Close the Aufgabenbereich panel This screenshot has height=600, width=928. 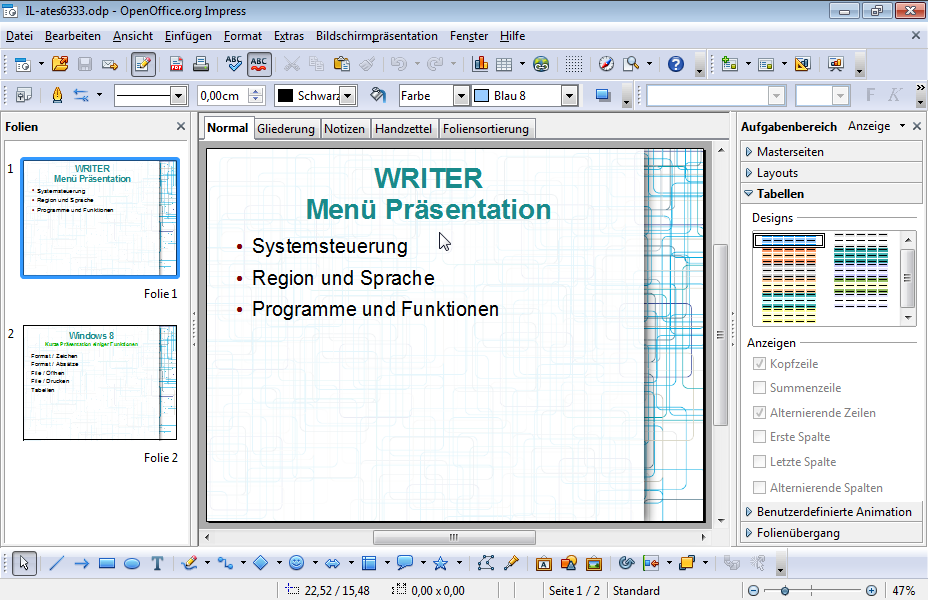click(917, 126)
